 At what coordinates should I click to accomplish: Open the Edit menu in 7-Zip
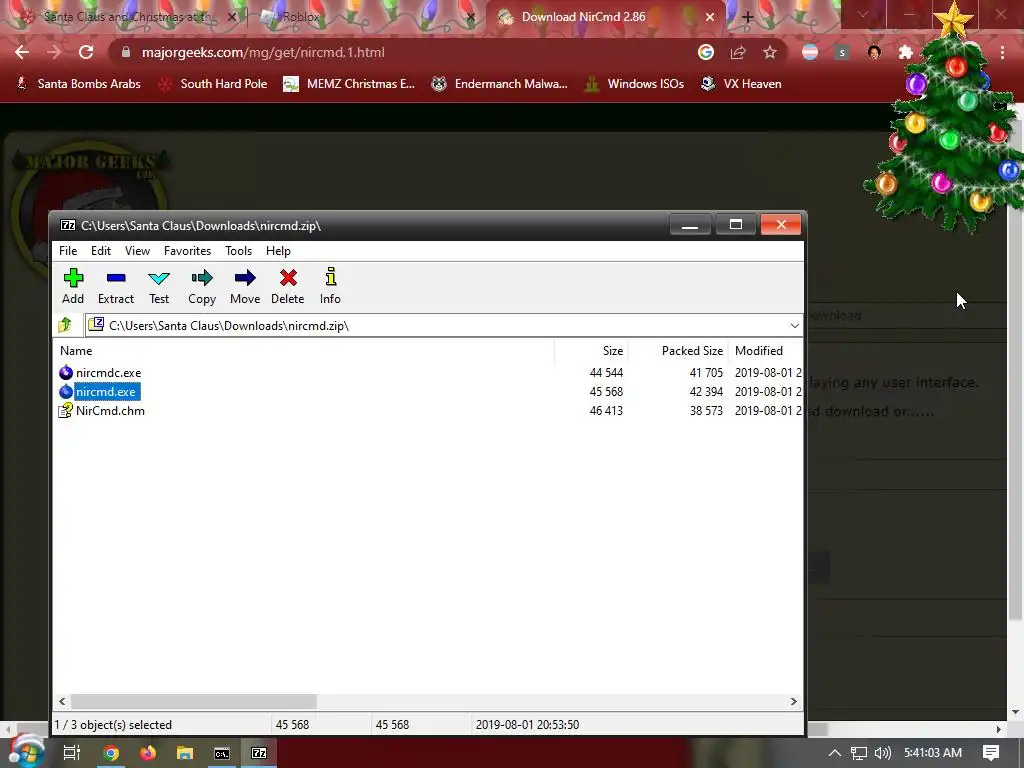tap(101, 251)
